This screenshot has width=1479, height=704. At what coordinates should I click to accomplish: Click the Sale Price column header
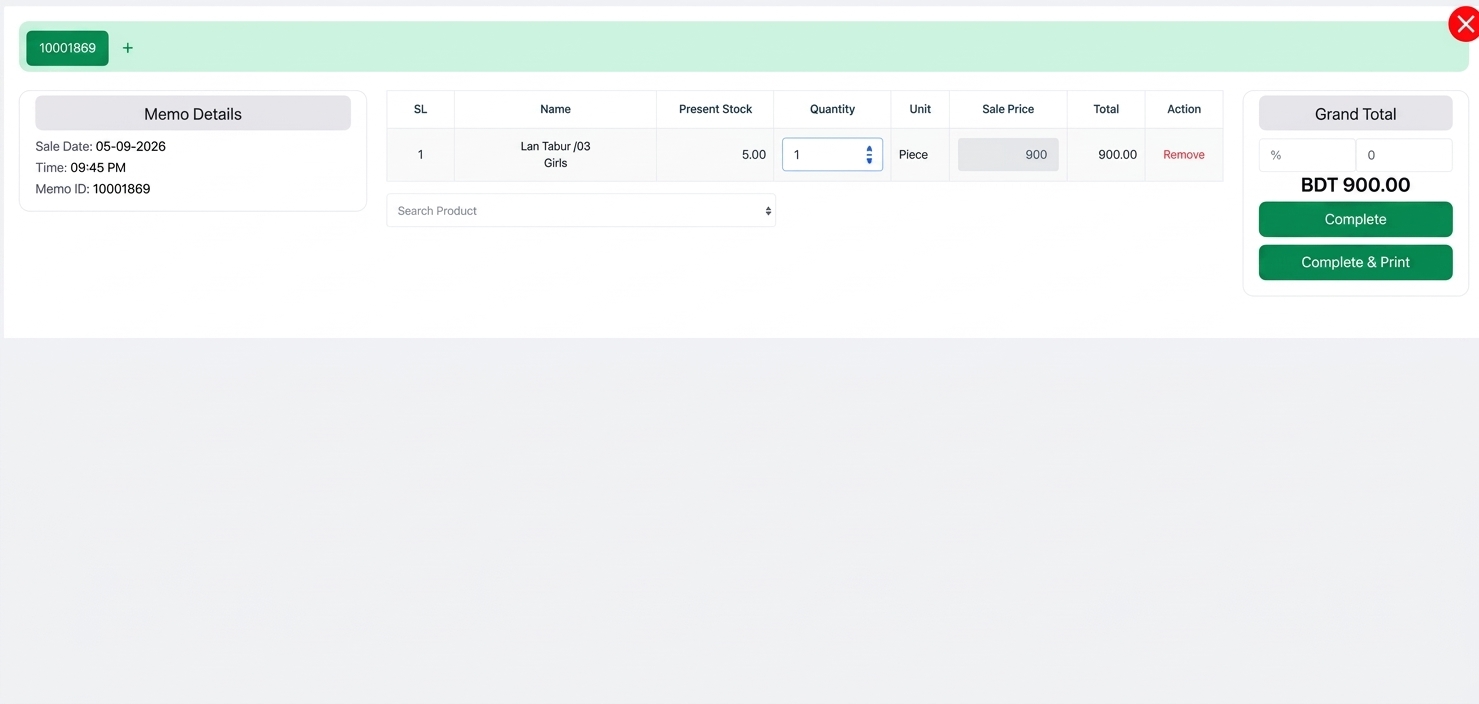point(1008,109)
